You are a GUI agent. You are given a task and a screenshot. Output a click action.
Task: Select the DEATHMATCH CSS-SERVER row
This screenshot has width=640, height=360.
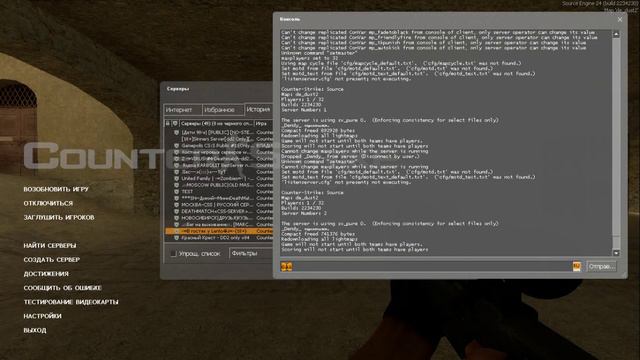pyautogui.click(x=219, y=211)
